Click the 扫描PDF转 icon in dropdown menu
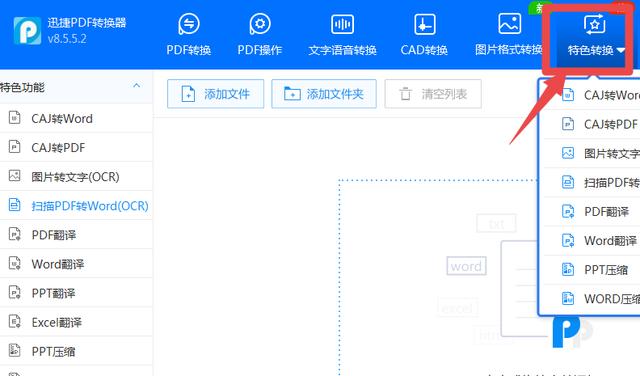Screen dimensions: 640x376 (x=568, y=182)
